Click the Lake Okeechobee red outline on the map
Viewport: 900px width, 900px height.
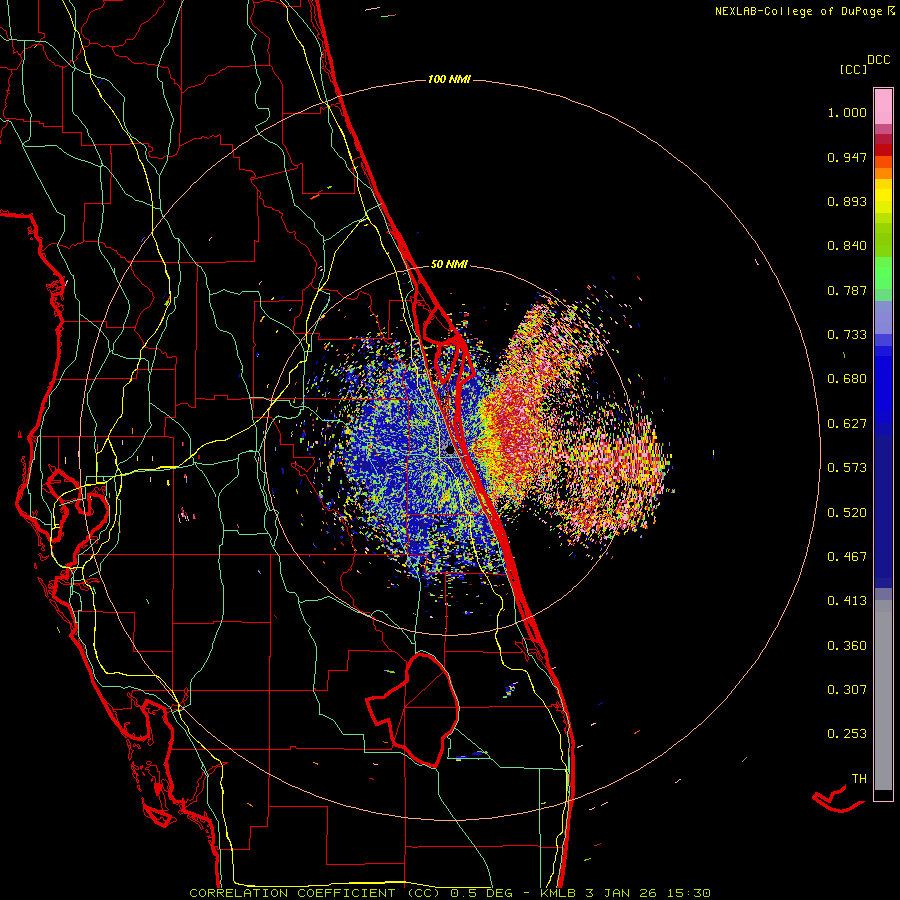point(413,709)
